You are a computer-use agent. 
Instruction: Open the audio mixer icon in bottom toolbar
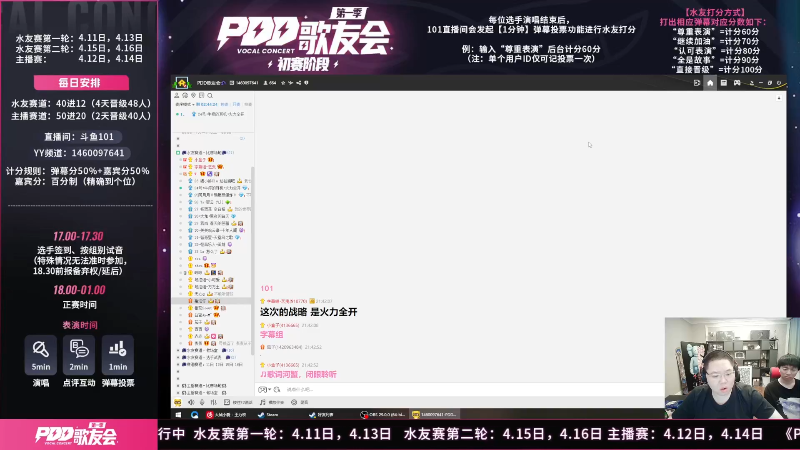pos(213,403)
